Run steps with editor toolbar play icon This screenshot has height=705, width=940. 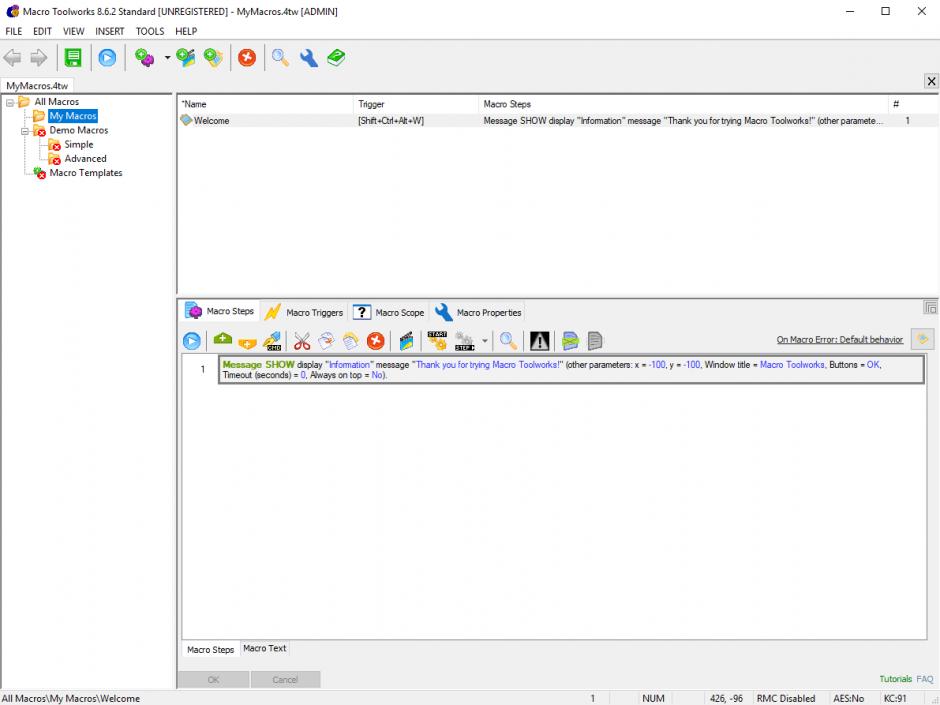point(192,341)
